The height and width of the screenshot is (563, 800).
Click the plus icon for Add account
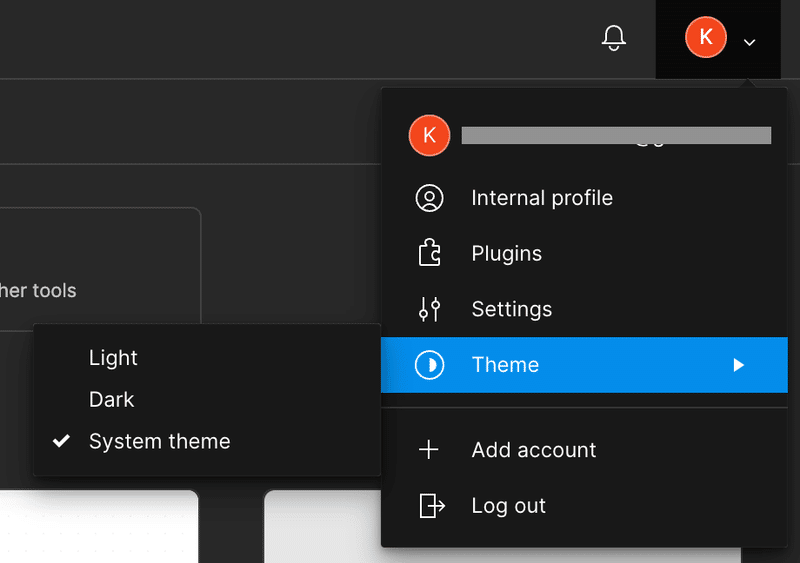pos(429,450)
